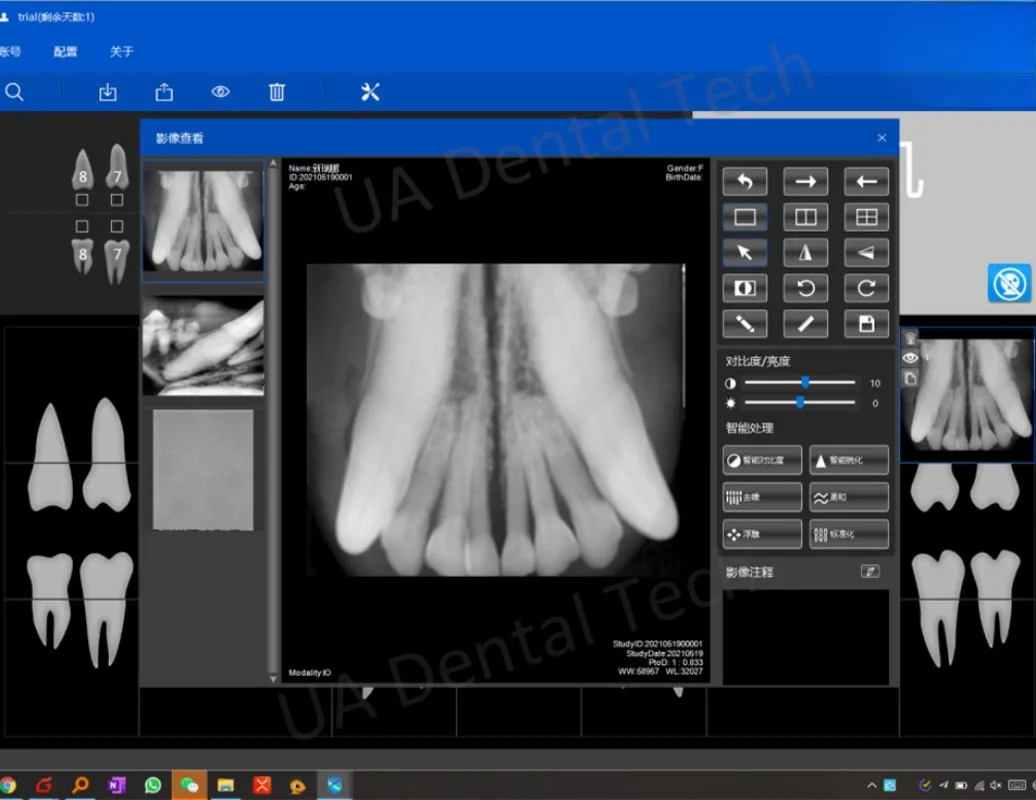
Task: Select the line drawing tool
Action: point(805,324)
